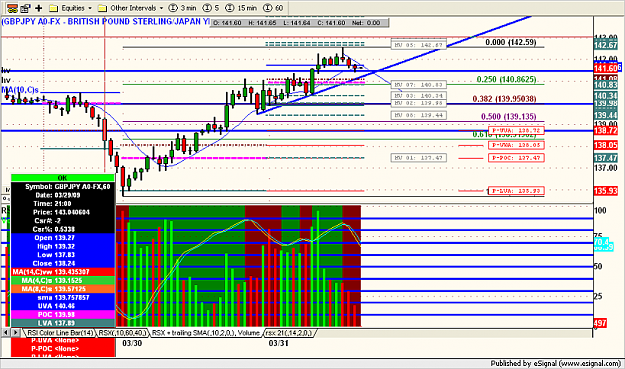
Task: Click the Symbol: GBPJPY A0-FX,60 row
Action: tap(63, 186)
